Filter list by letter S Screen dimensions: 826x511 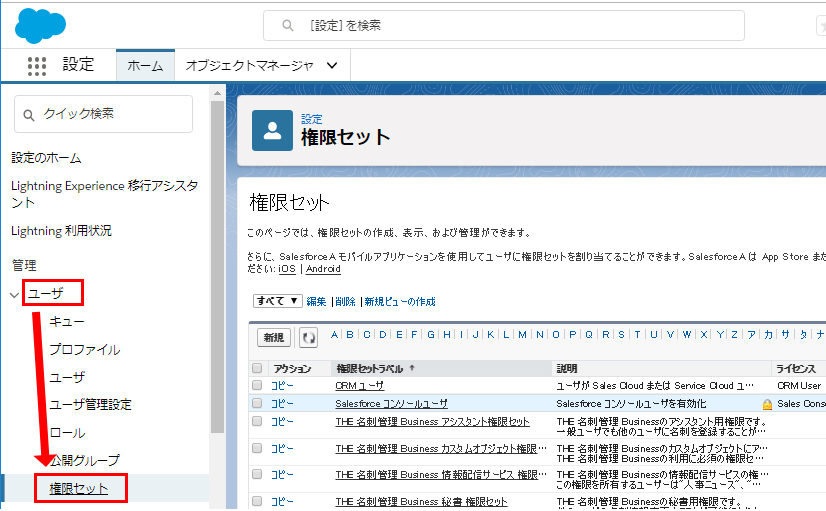pos(621,335)
